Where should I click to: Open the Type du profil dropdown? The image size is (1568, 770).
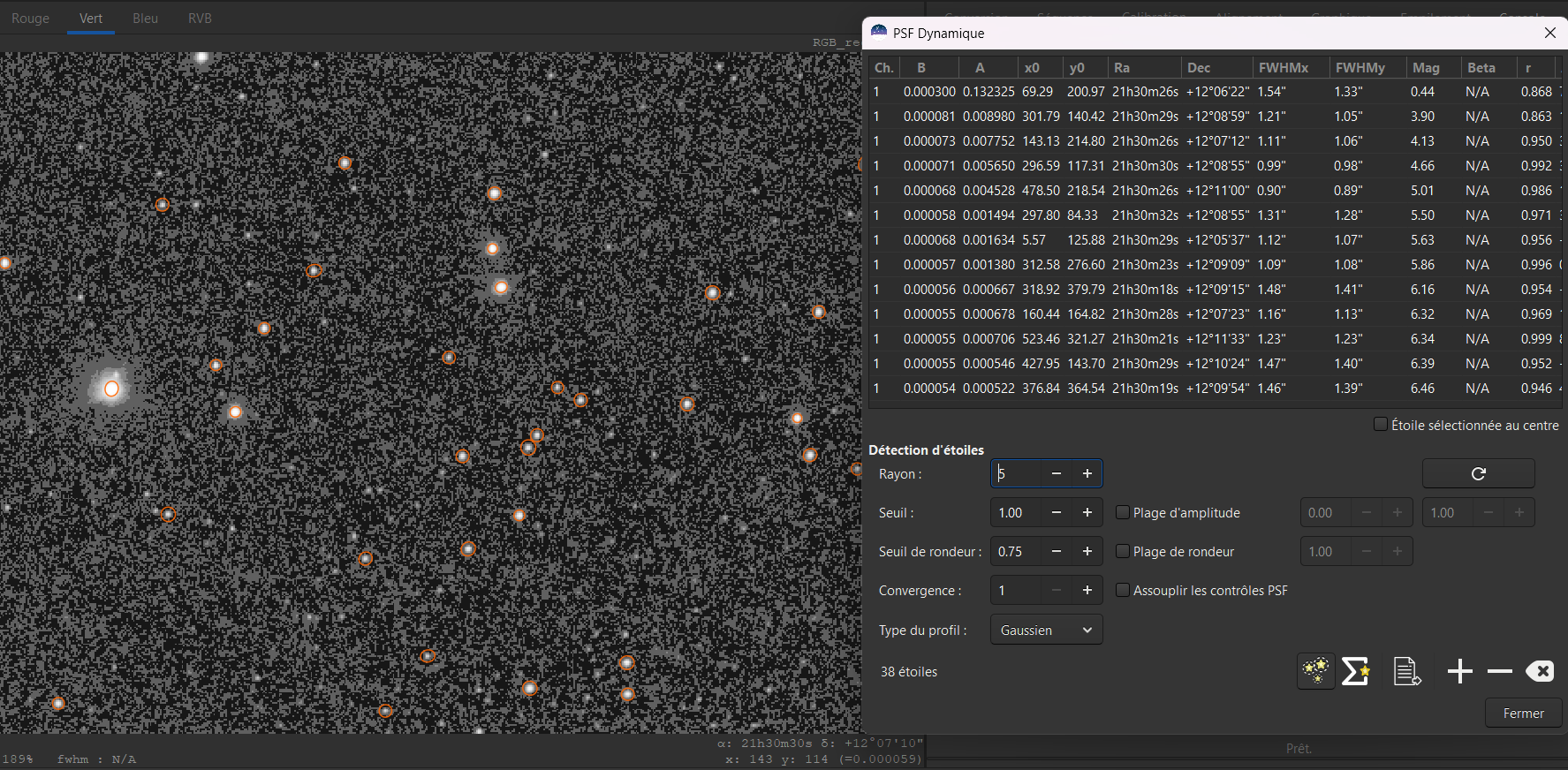1046,630
